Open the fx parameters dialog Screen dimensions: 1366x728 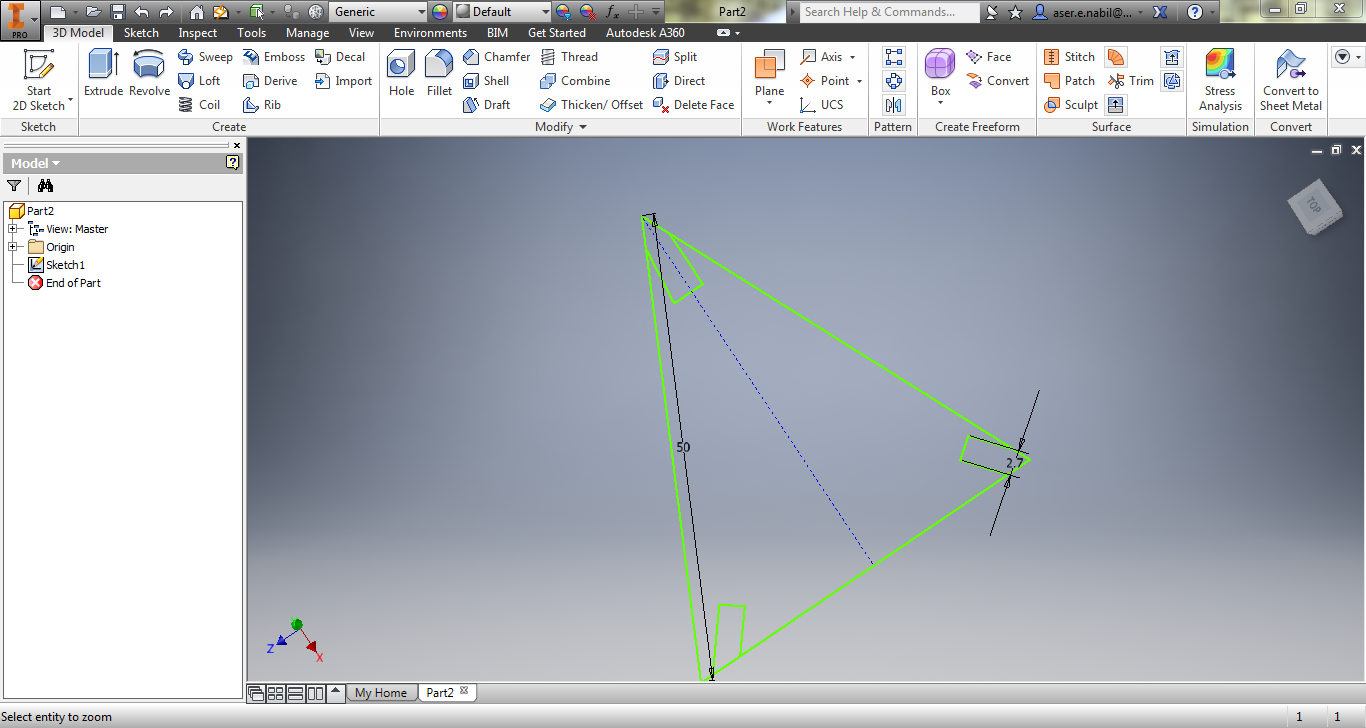(x=612, y=12)
